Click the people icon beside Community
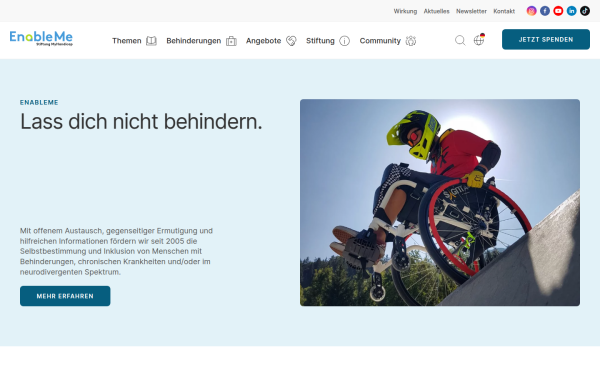 pos(411,41)
